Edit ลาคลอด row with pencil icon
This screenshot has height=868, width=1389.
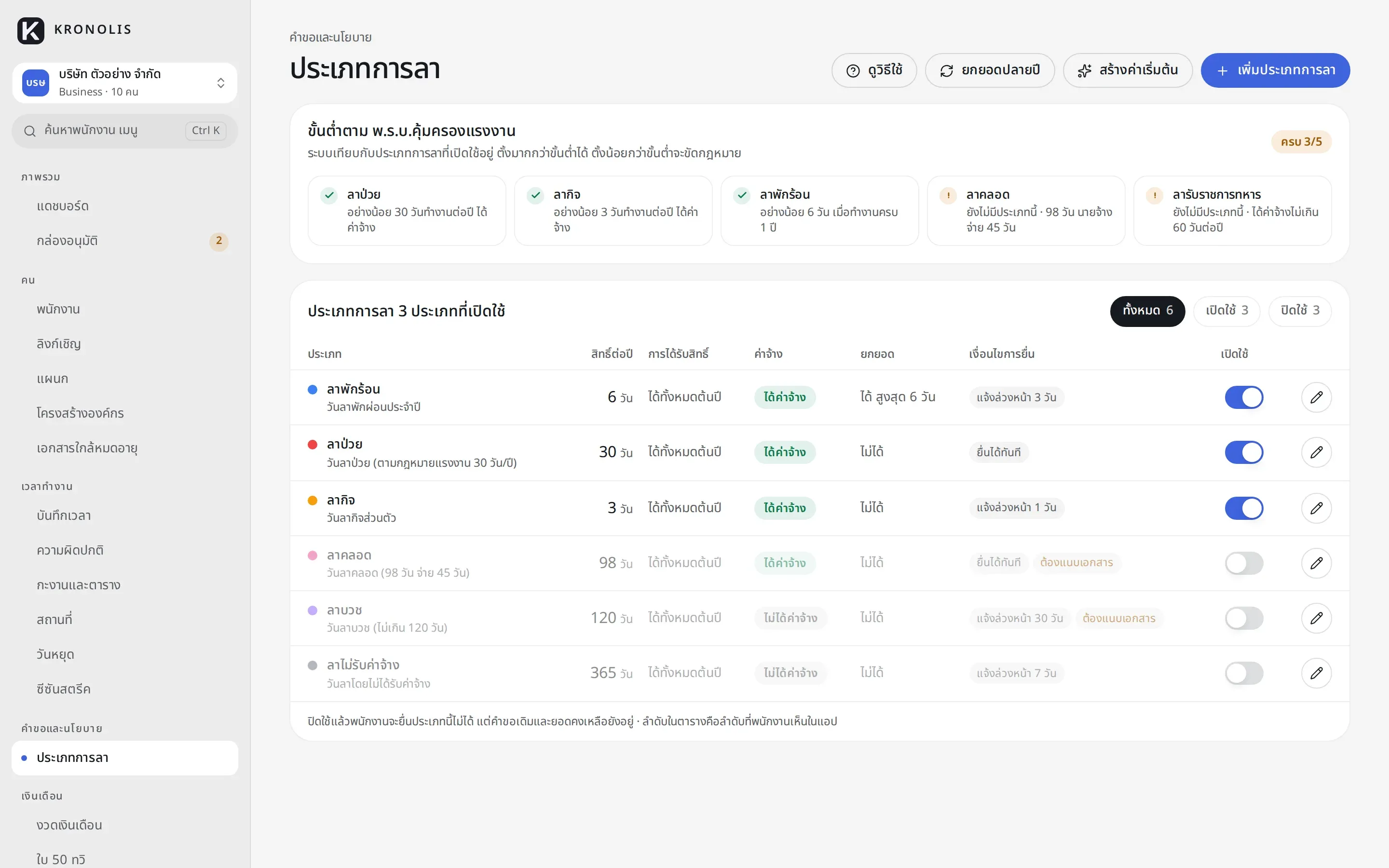tap(1316, 563)
